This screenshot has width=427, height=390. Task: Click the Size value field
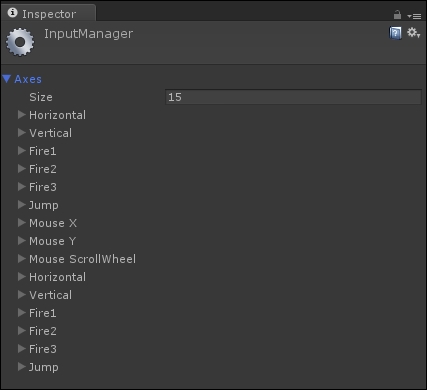pos(293,97)
